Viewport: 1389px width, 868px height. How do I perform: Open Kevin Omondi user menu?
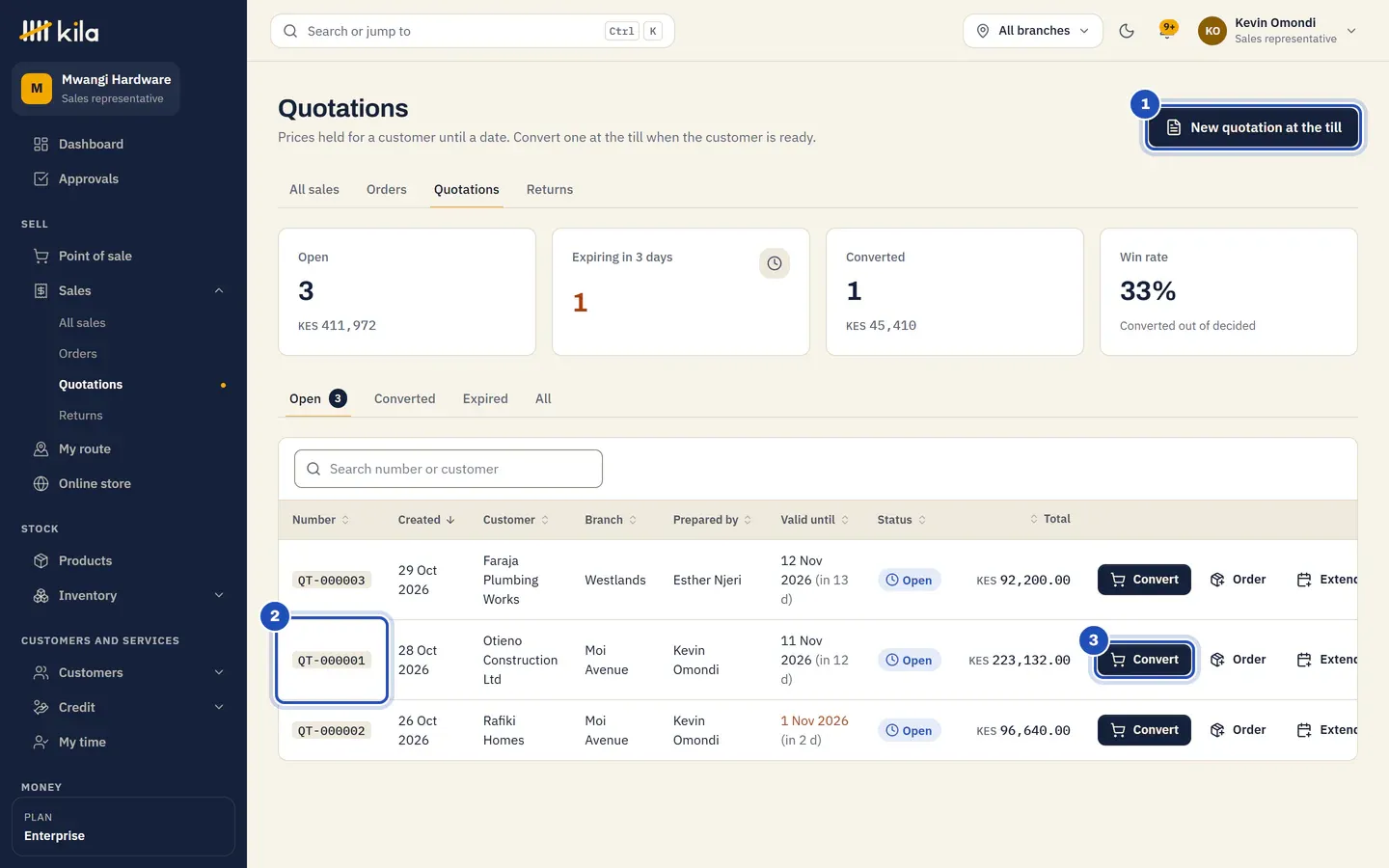pyautogui.click(x=1277, y=31)
